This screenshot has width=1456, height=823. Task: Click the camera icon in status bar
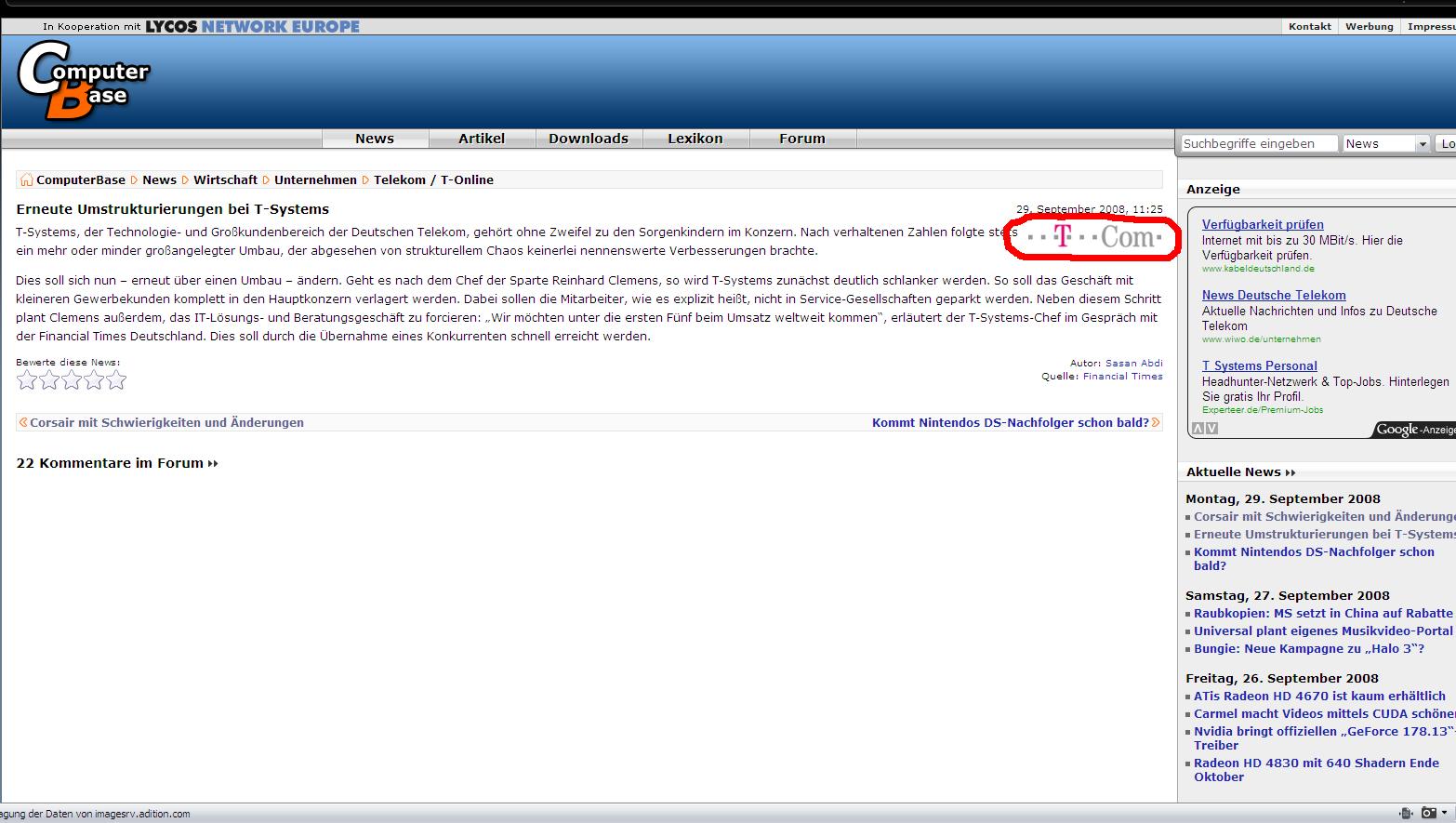point(1428,813)
